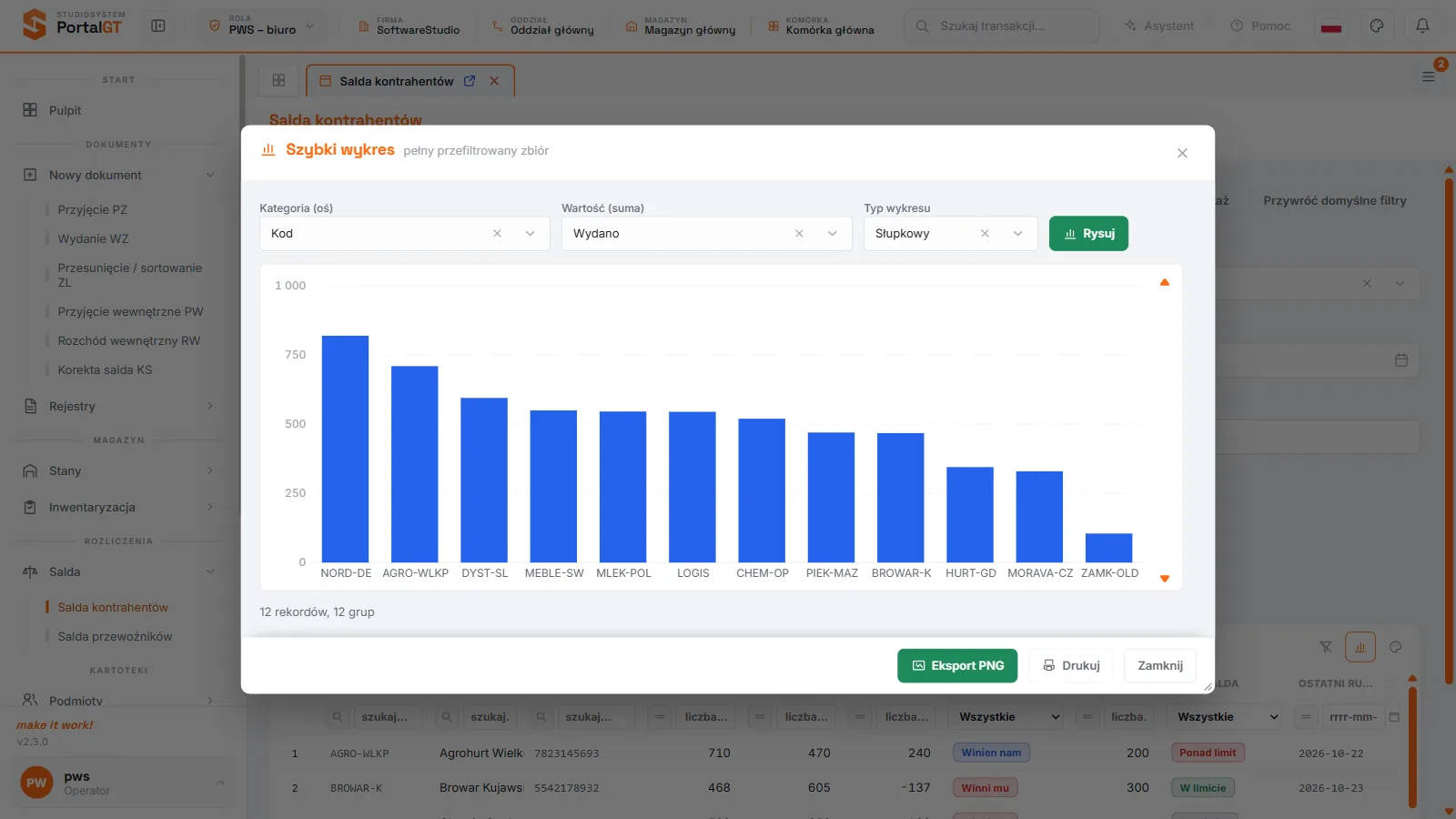The height and width of the screenshot is (819, 1456).
Task: Click the PortalGT logo icon
Action: [x=34, y=25]
